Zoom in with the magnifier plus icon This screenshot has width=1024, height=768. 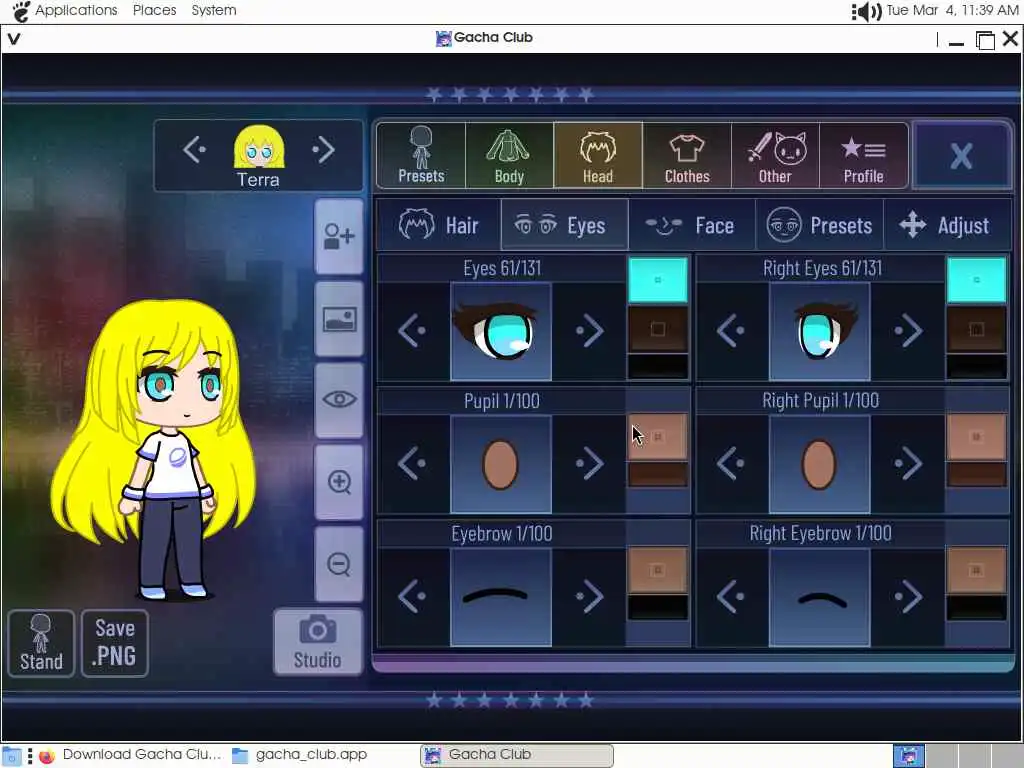coord(339,482)
